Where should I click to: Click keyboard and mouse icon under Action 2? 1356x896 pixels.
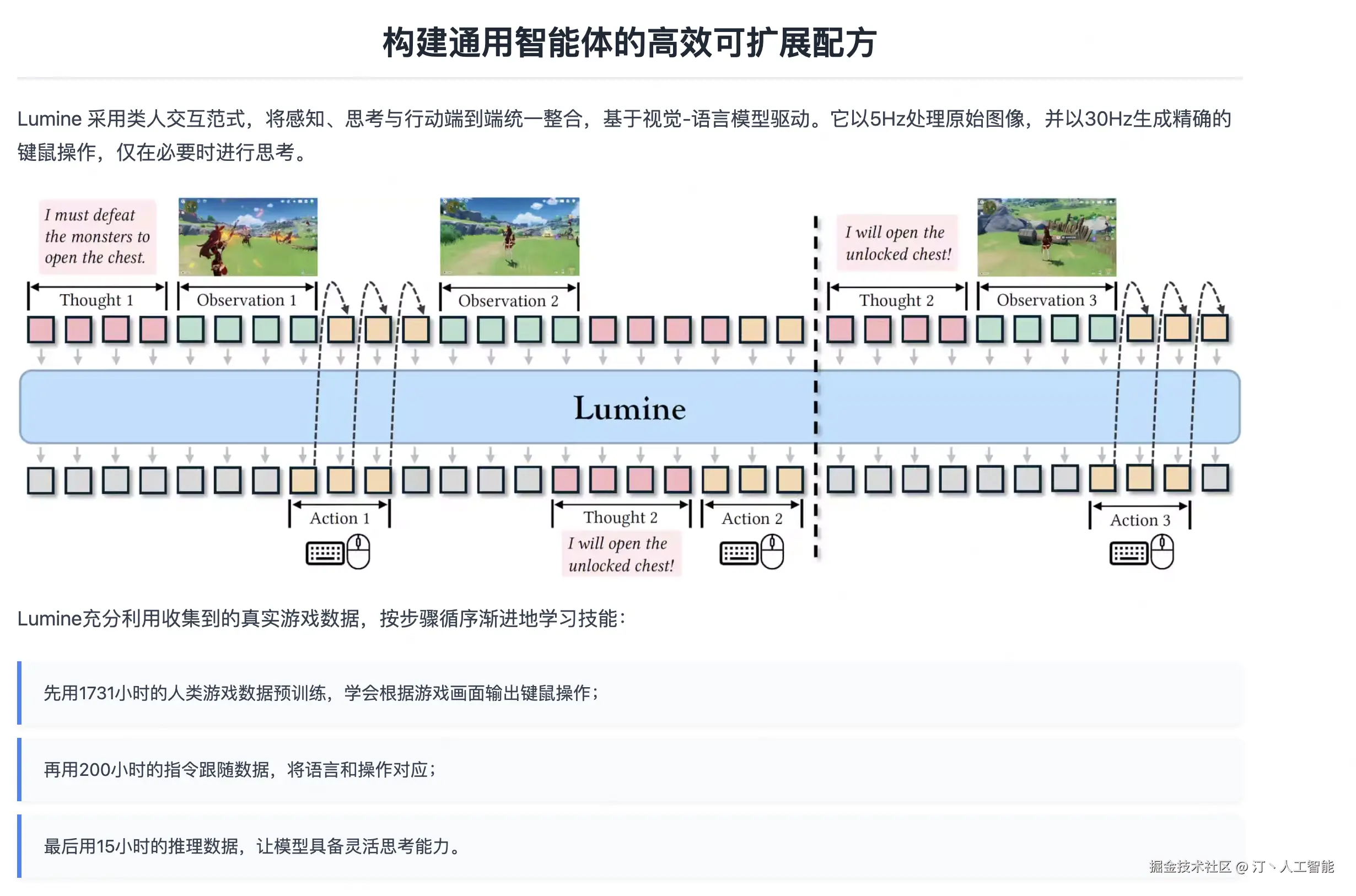(x=751, y=552)
